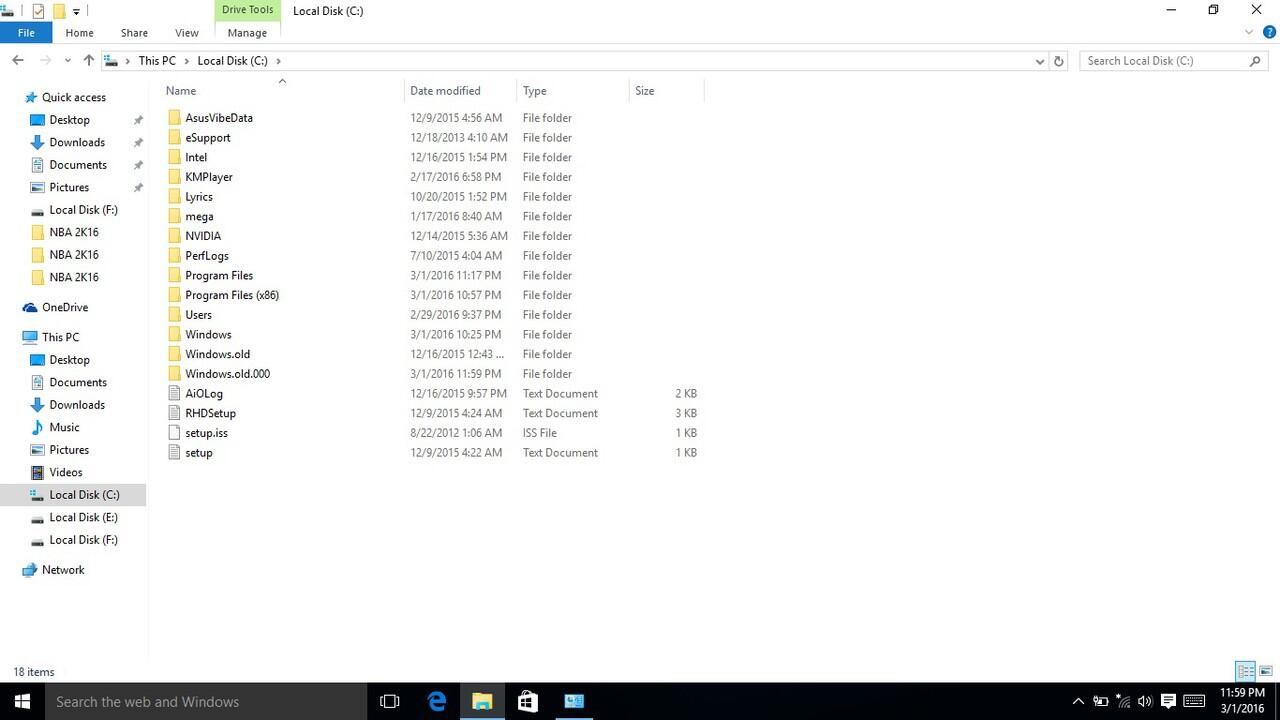Open the View ribbon tab
Image resolution: width=1280 pixels, height=720 pixels.
tap(187, 33)
